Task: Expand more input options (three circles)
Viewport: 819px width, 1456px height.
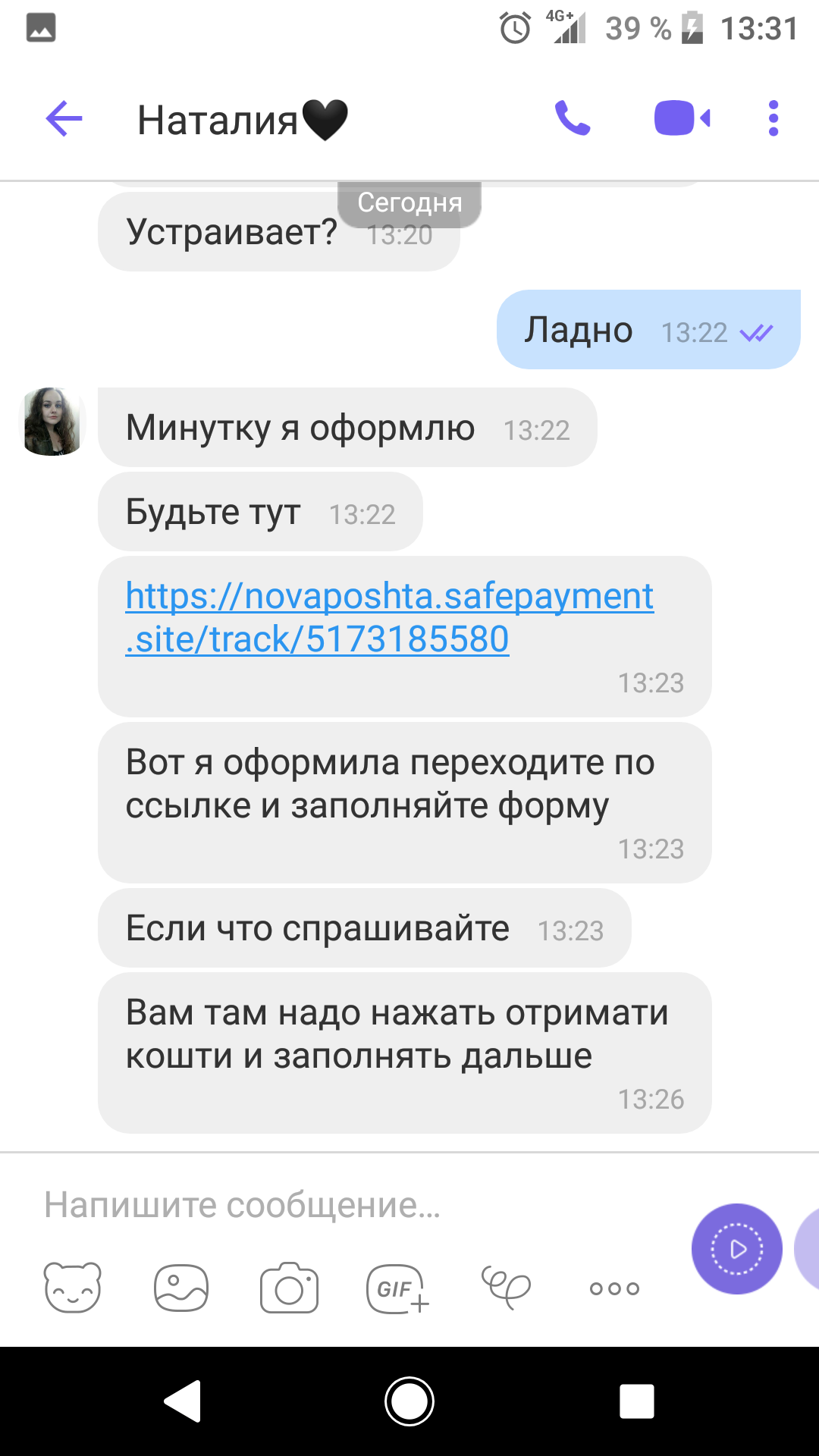Action: [x=614, y=1288]
